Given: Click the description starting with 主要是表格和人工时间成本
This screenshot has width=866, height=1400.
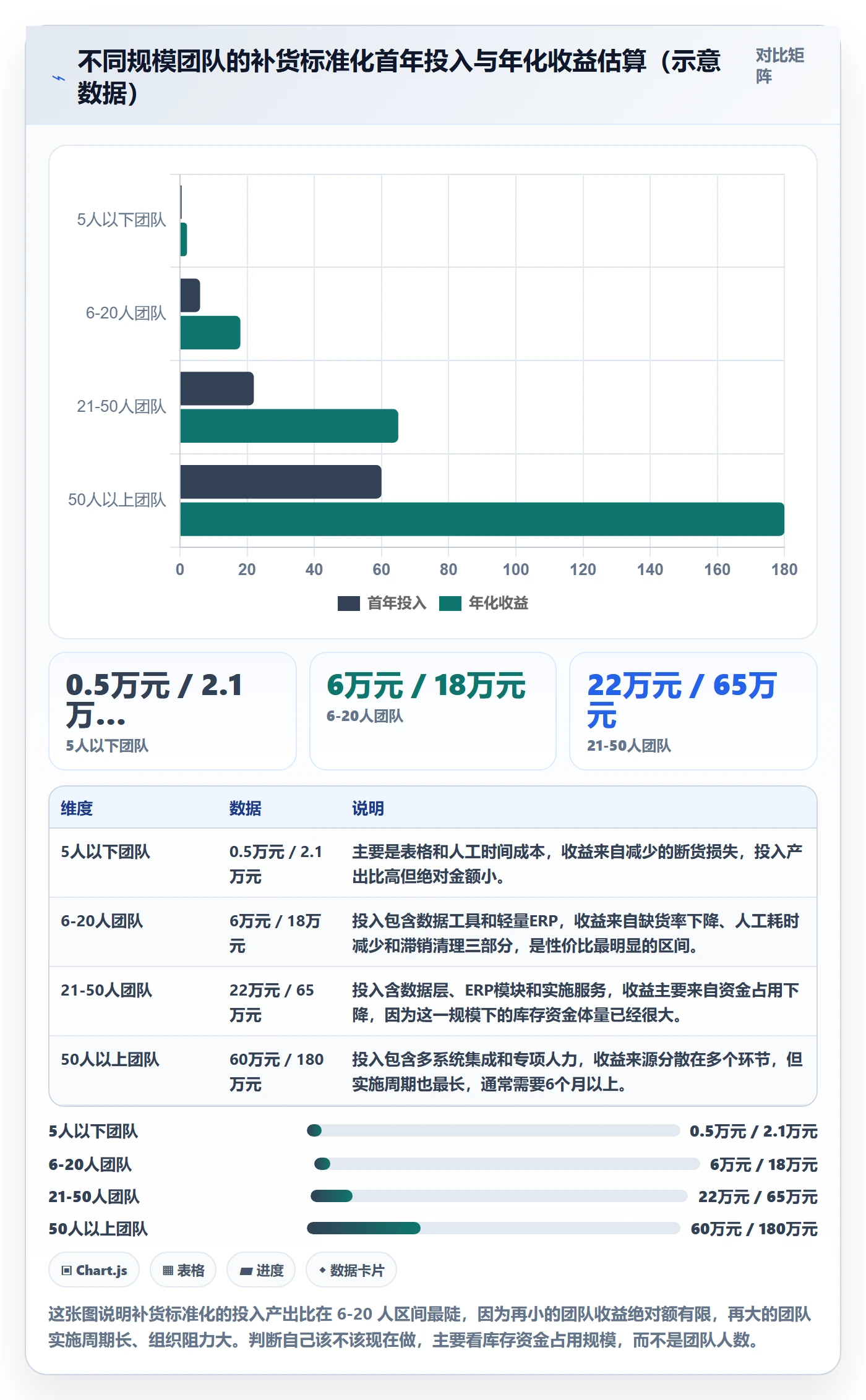Looking at the screenshot, I should [578, 864].
